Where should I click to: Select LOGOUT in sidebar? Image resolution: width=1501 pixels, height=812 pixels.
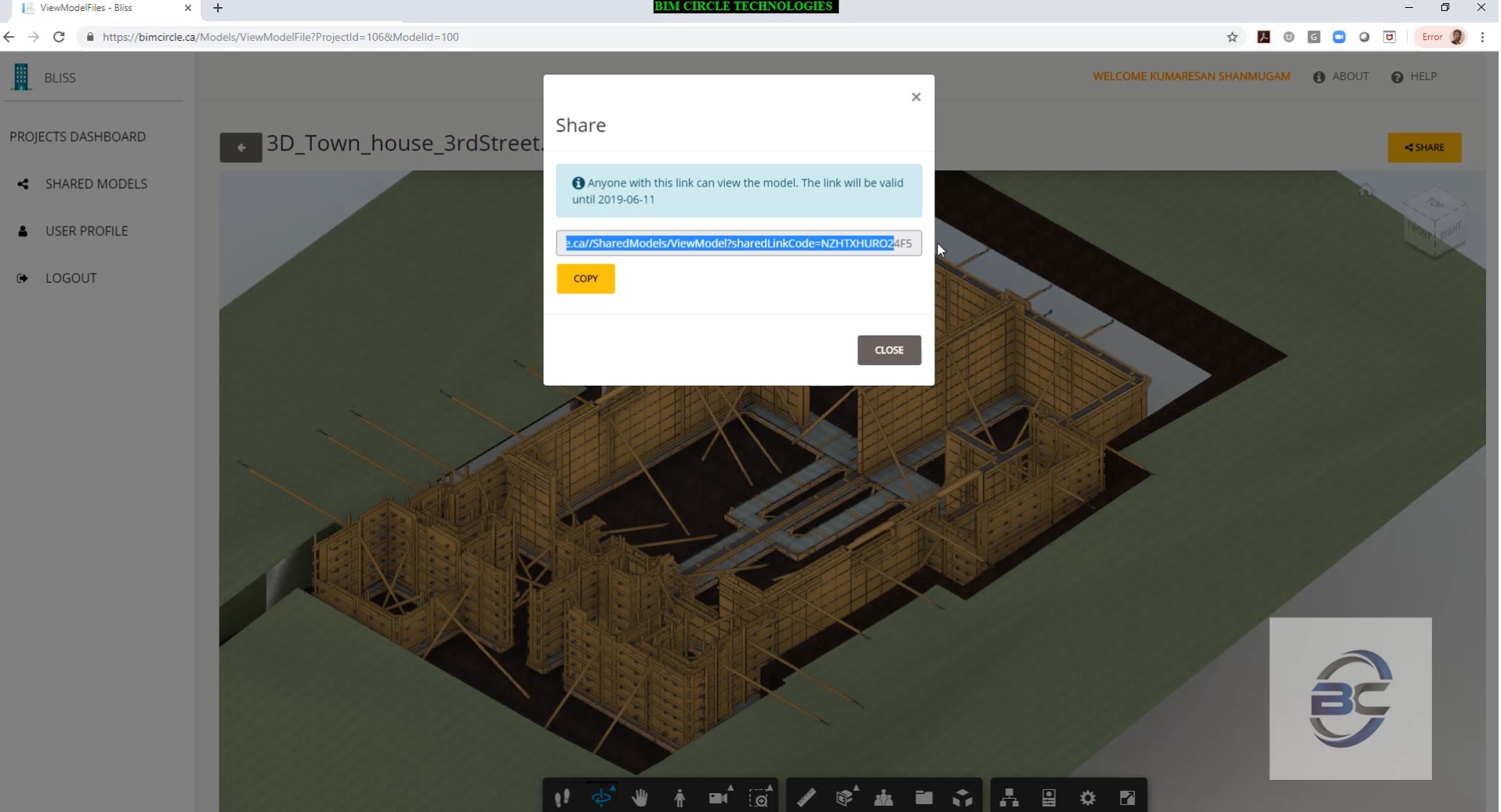point(71,278)
